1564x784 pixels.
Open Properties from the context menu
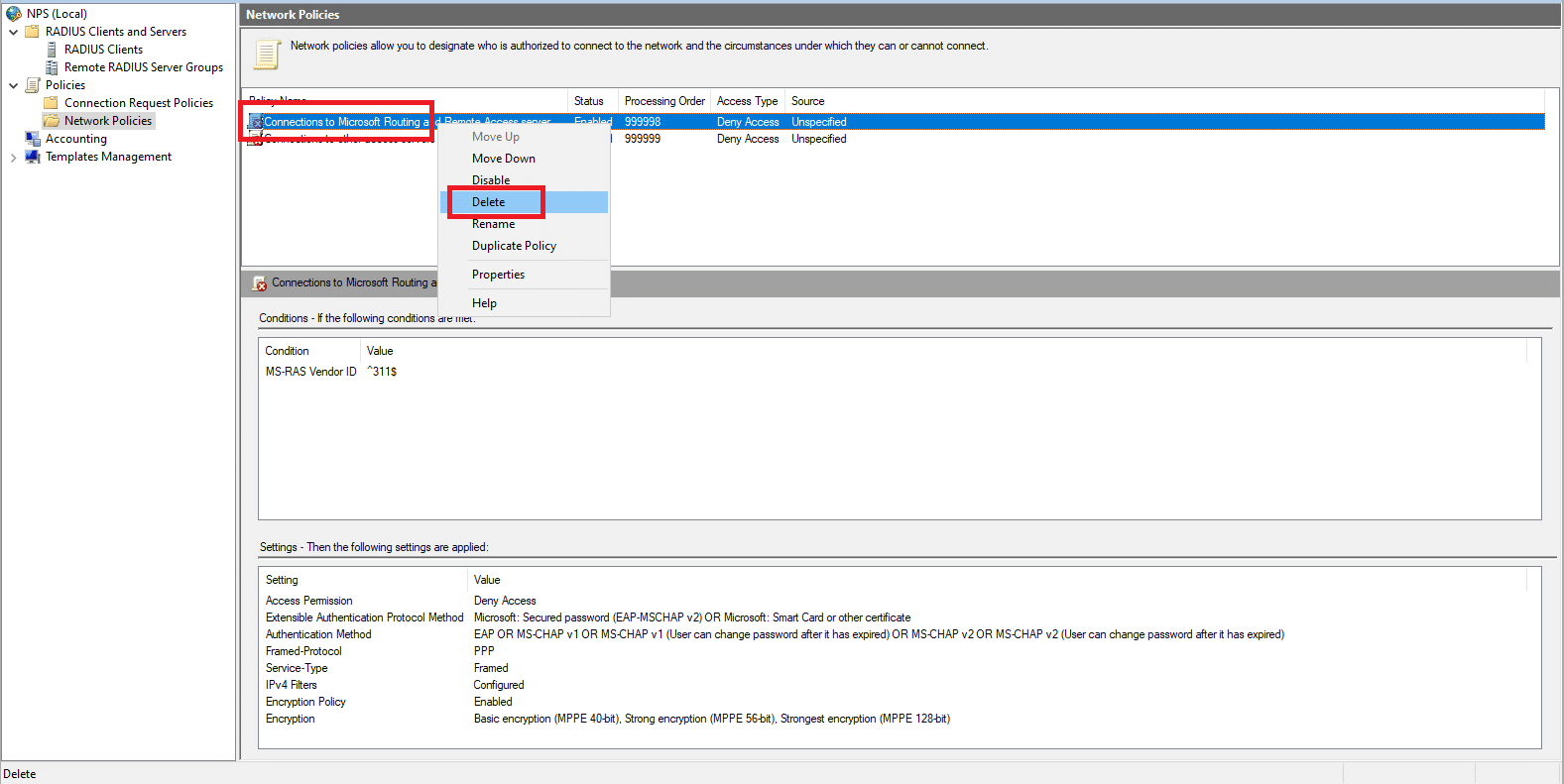click(x=498, y=275)
